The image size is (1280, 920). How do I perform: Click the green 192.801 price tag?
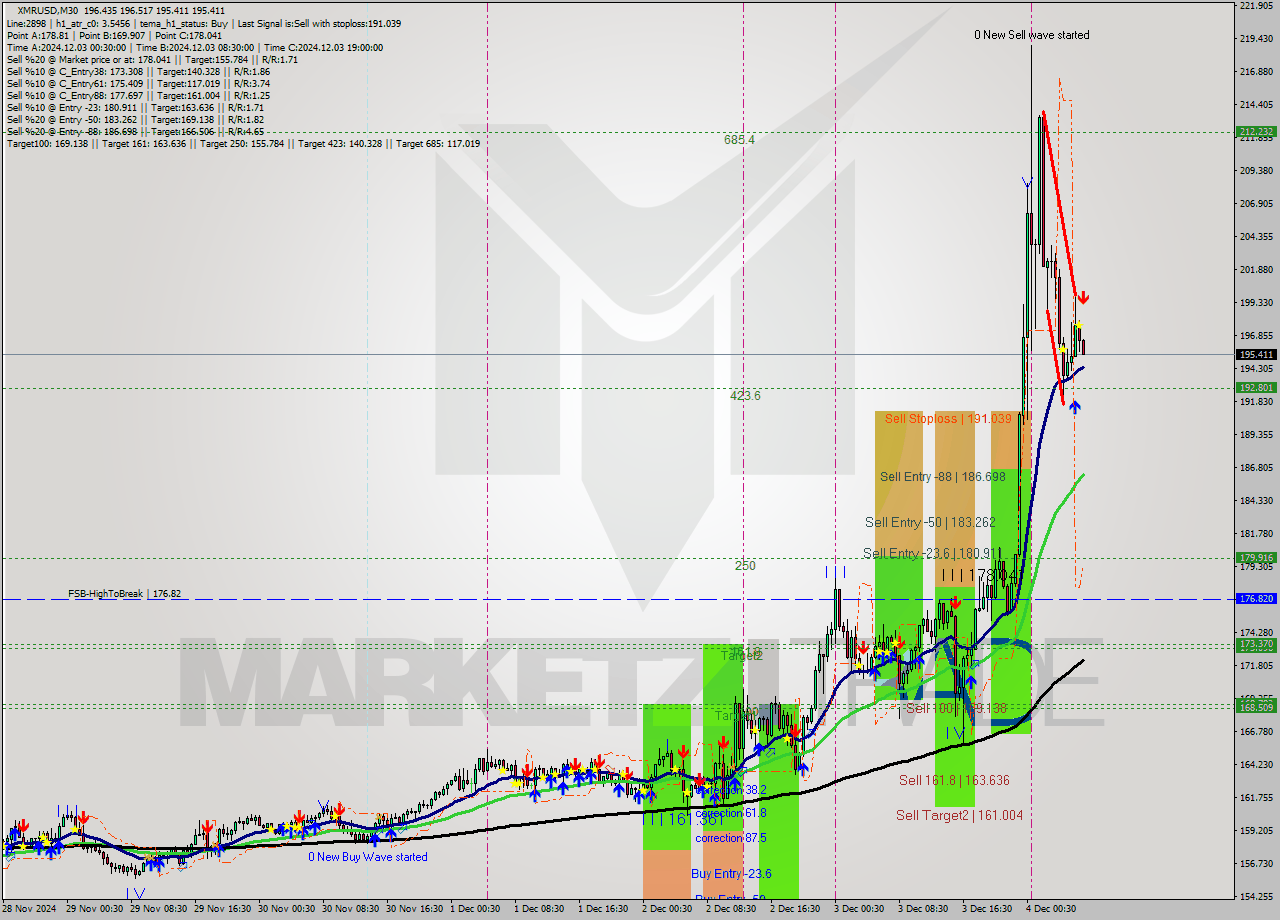1256,388
